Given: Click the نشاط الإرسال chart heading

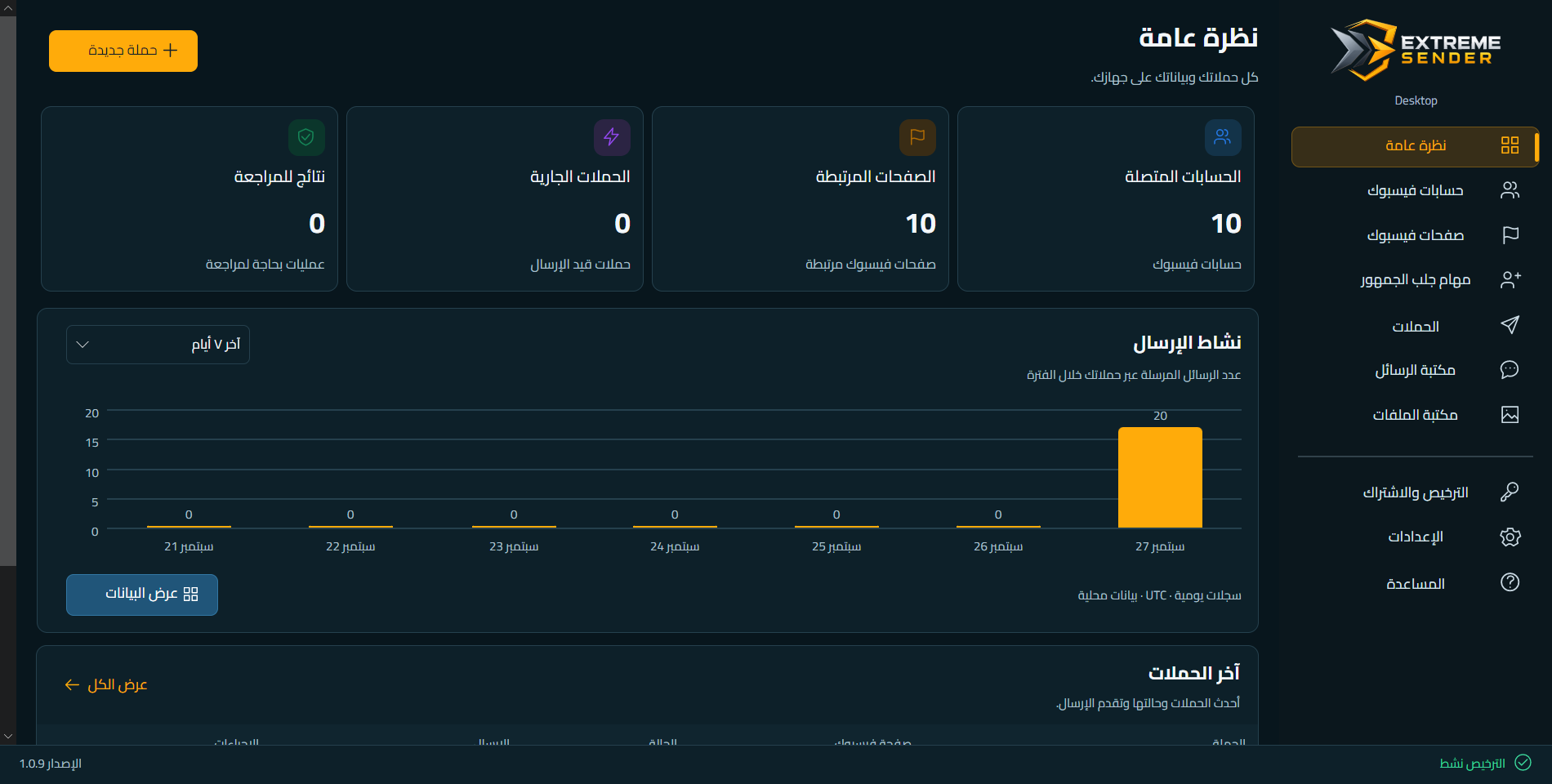Looking at the screenshot, I should [x=1187, y=342].
